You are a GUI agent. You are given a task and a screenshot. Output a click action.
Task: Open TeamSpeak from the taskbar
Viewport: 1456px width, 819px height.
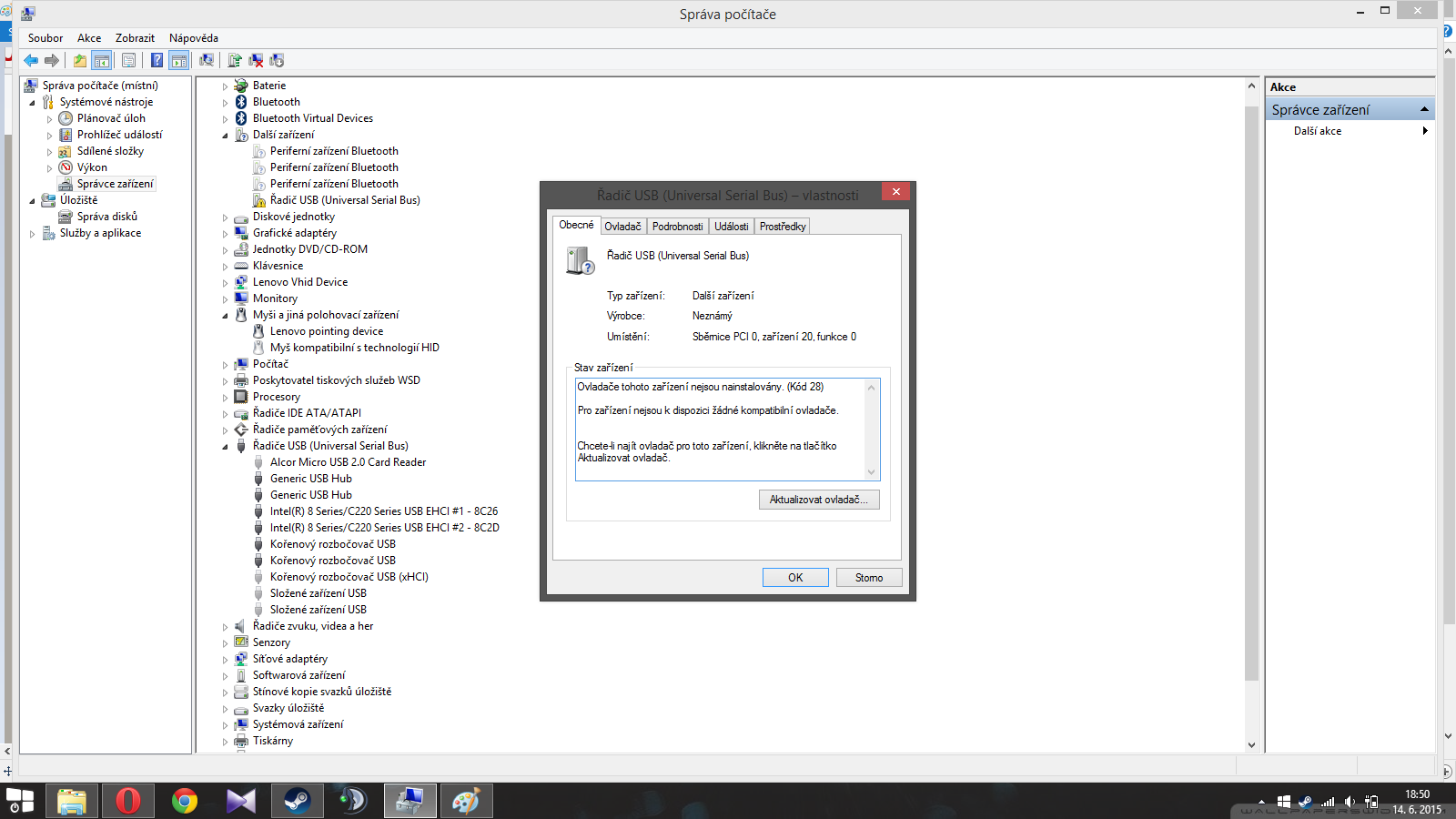click(353, 801)
